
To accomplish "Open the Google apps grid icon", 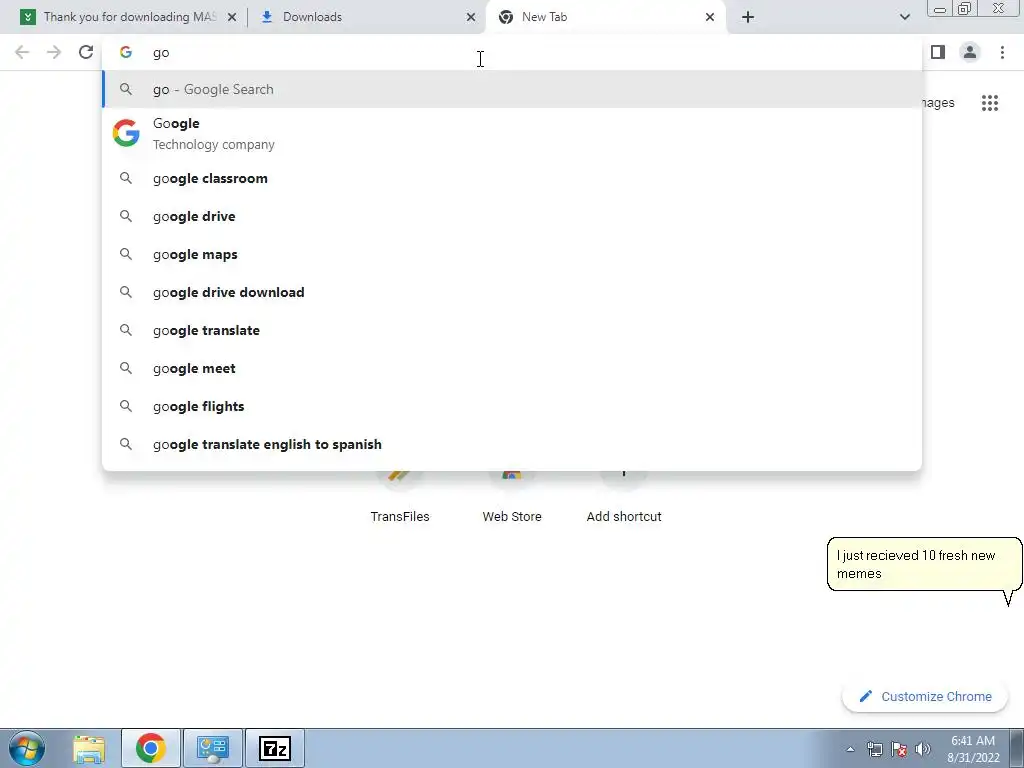I will tap(989, 103).
